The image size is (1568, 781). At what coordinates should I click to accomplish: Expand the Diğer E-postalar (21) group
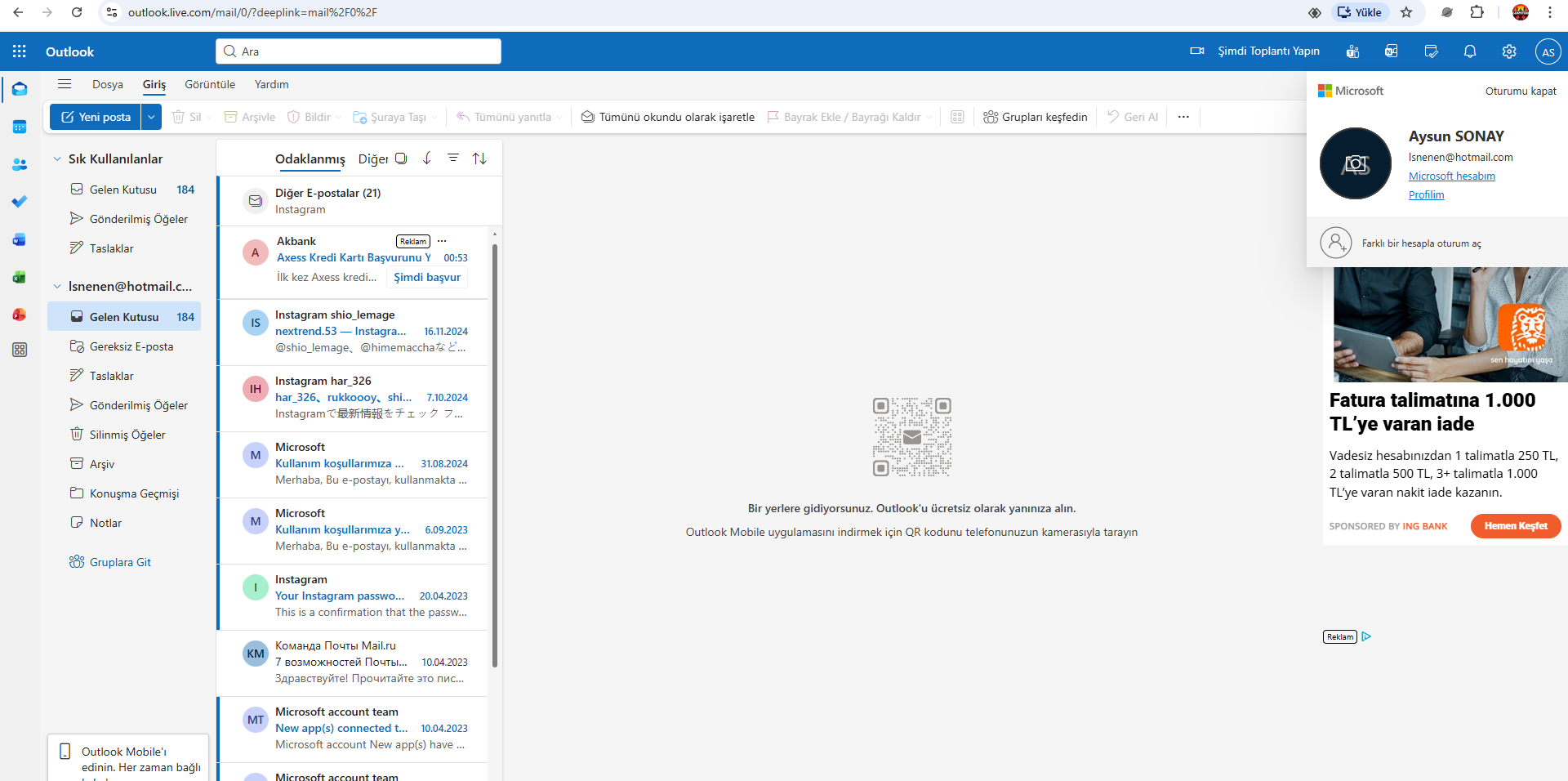[360, 201]
